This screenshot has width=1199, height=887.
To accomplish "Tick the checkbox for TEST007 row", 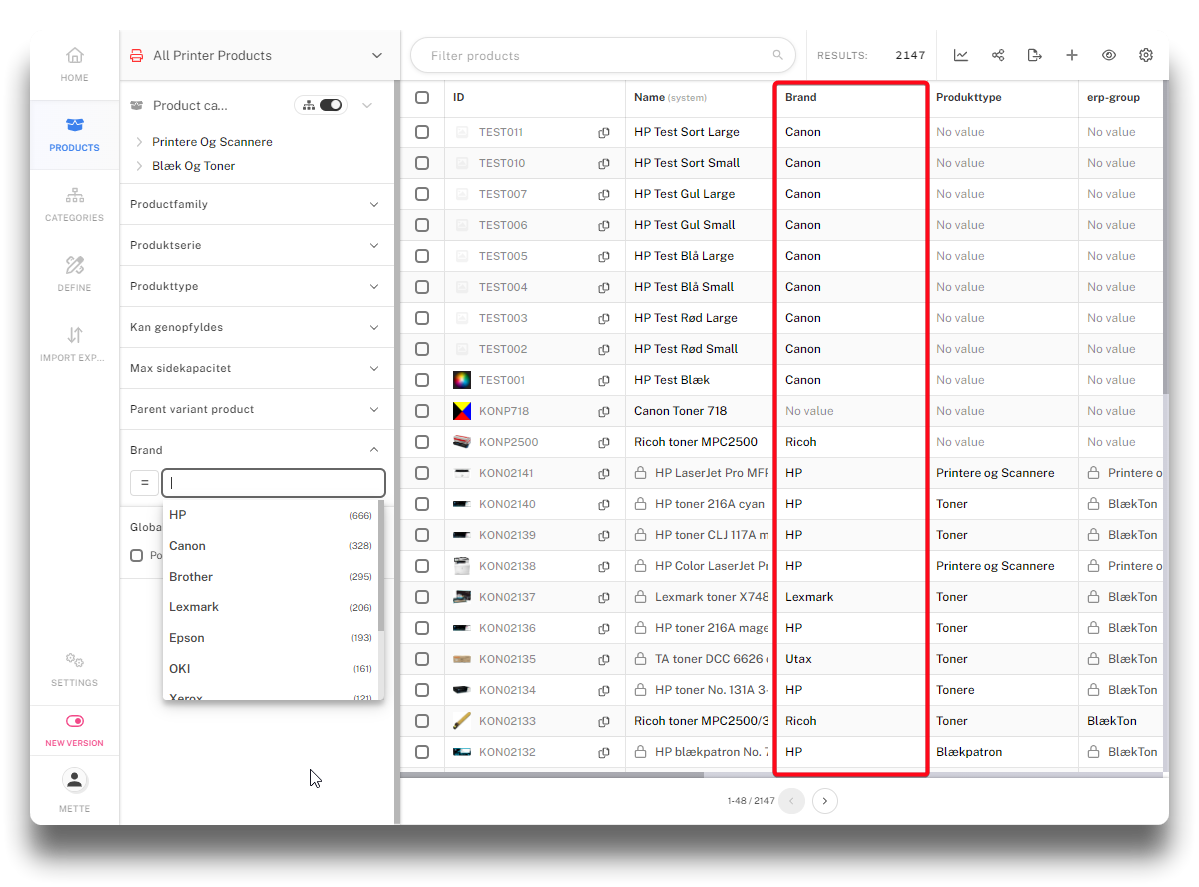I will 422,193.
